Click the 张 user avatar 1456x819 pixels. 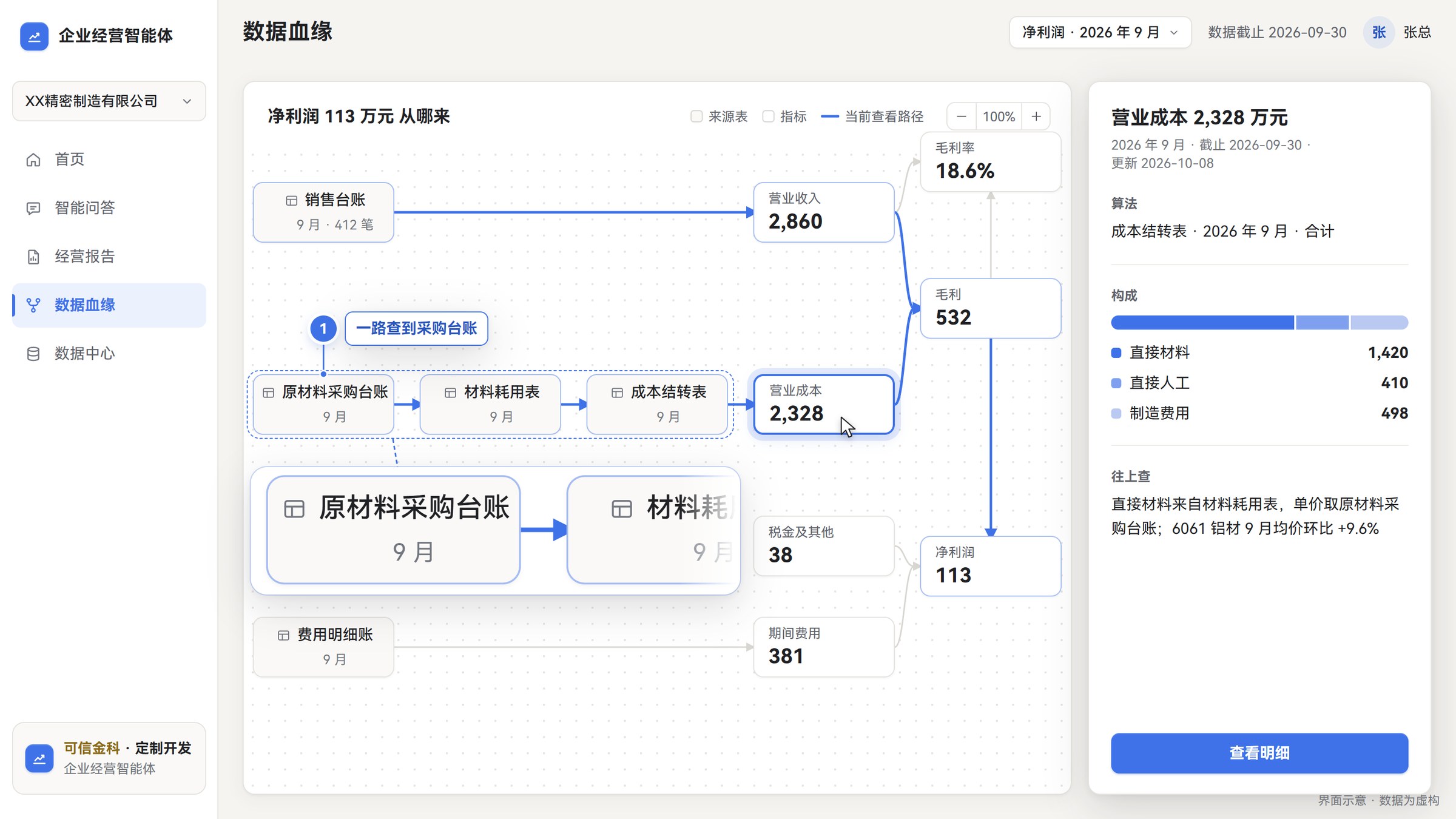click(1379, 32)
